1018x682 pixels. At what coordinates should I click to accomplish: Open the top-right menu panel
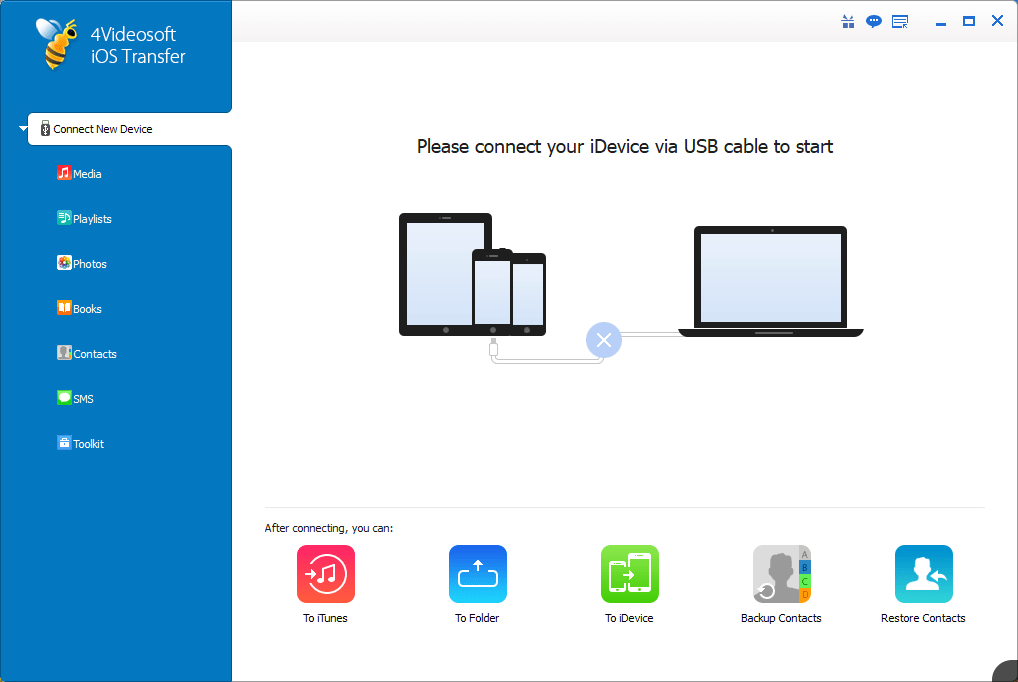899,20
